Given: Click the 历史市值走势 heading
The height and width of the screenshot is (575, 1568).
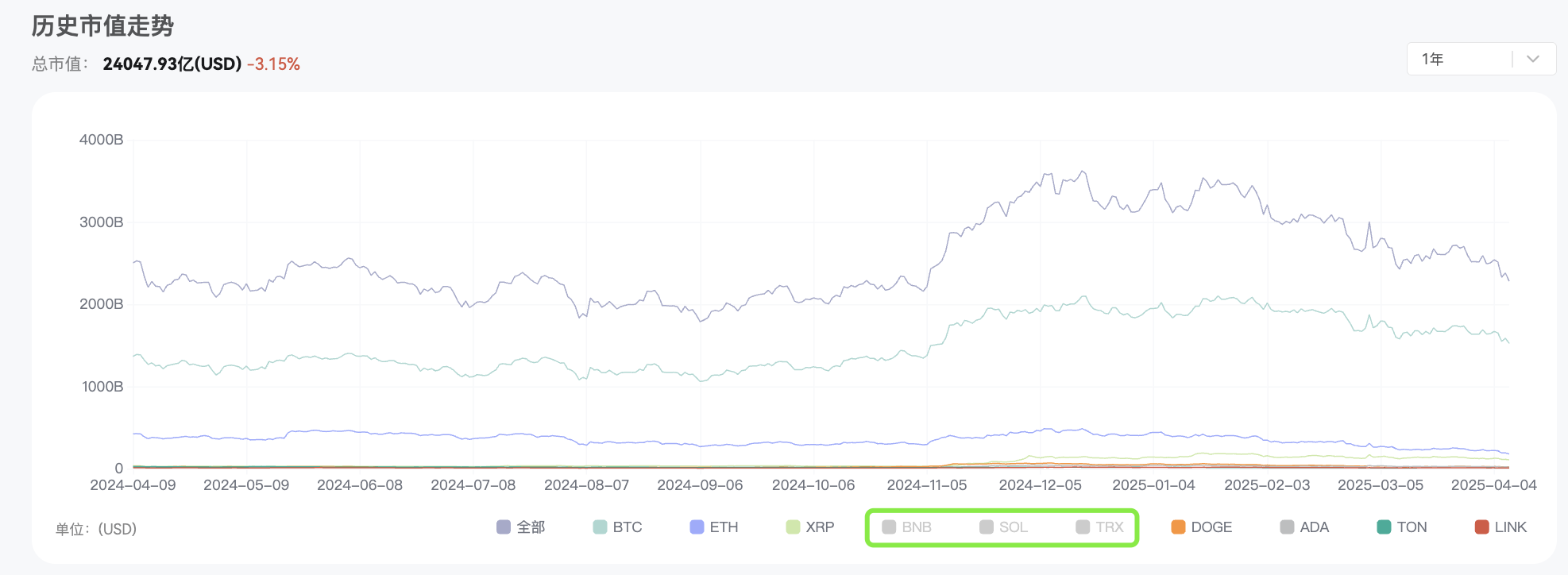Looking at the screenshot, I should (x=102, y=26).
